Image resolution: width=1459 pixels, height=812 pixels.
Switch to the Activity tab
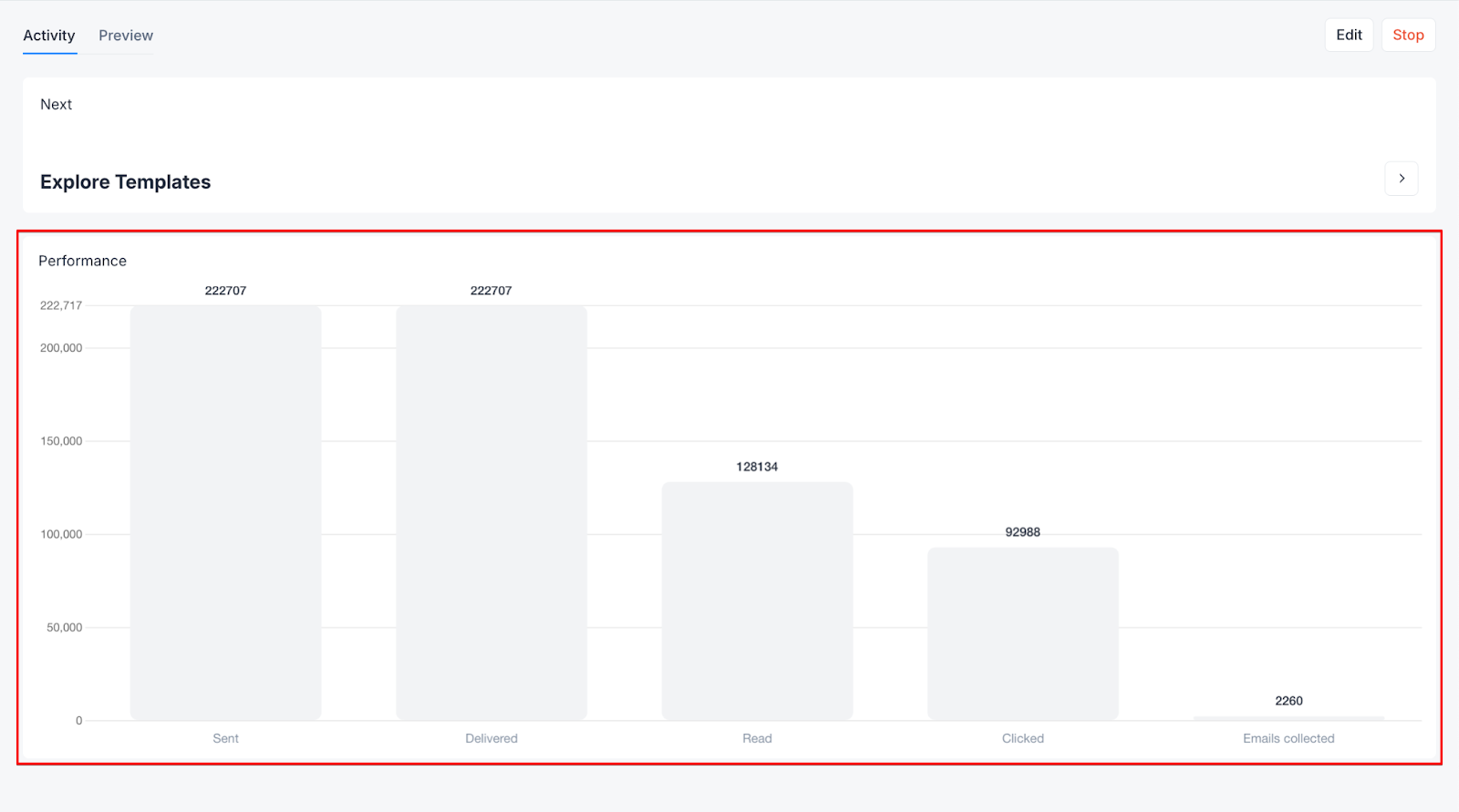[x=49, y=36]
